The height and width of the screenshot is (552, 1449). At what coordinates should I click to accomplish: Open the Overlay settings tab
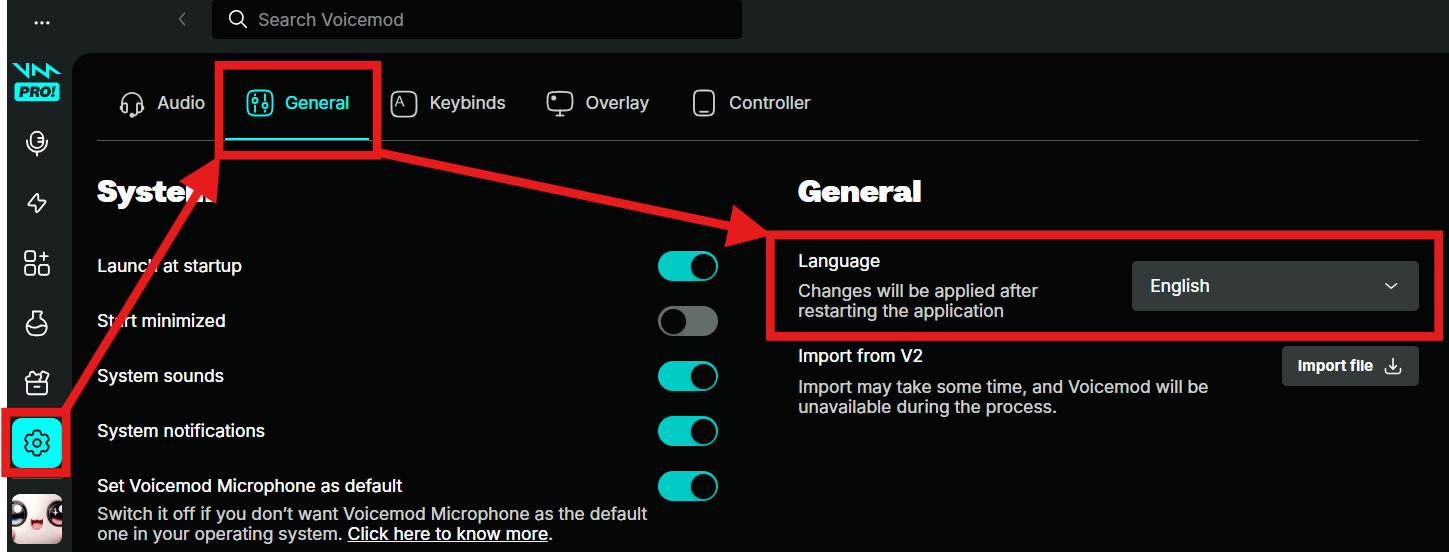(x=598, y=103)
